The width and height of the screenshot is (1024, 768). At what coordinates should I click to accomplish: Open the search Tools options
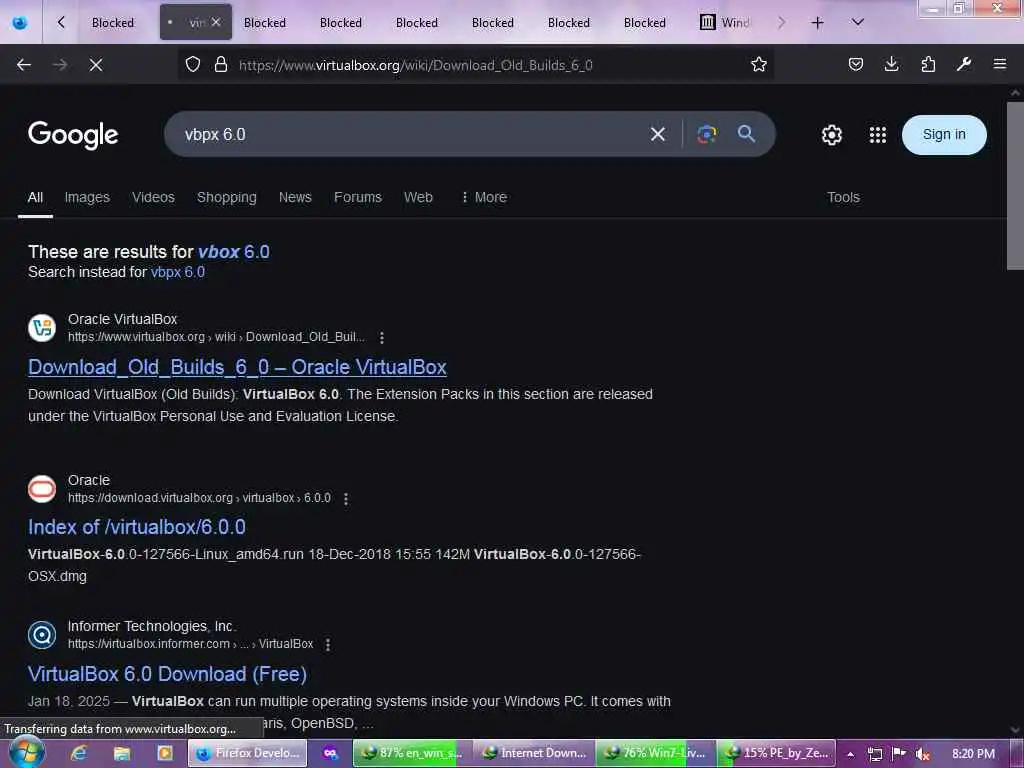(x=843, y=197)
